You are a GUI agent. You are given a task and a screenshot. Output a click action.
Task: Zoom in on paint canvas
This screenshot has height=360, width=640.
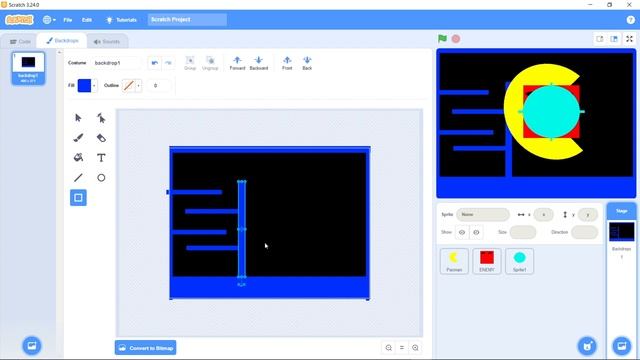click(x=415, y=348)
